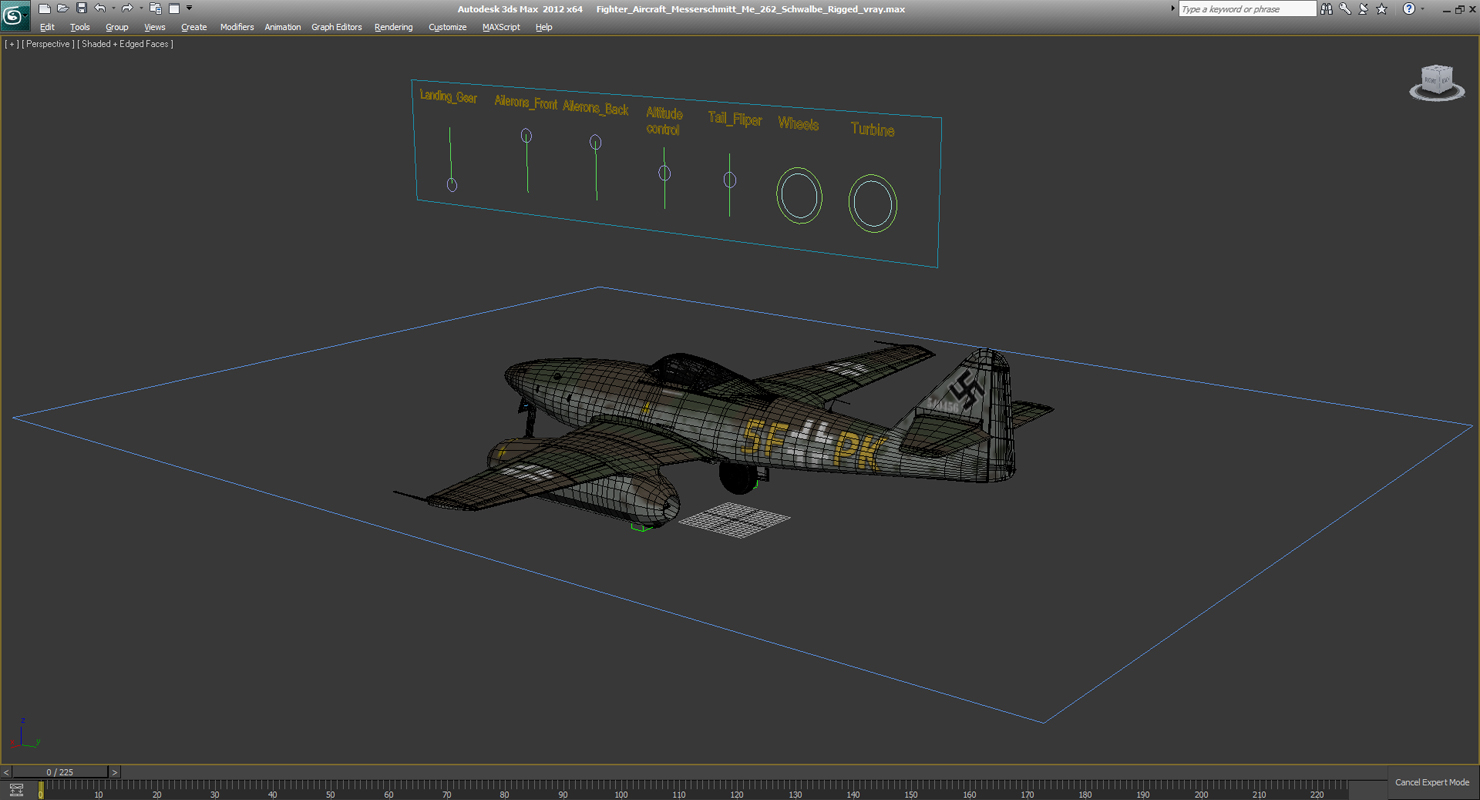Click the time slider previous frame arrow
This screenshot has width=1480, height=800.
[x=6, y=772]
